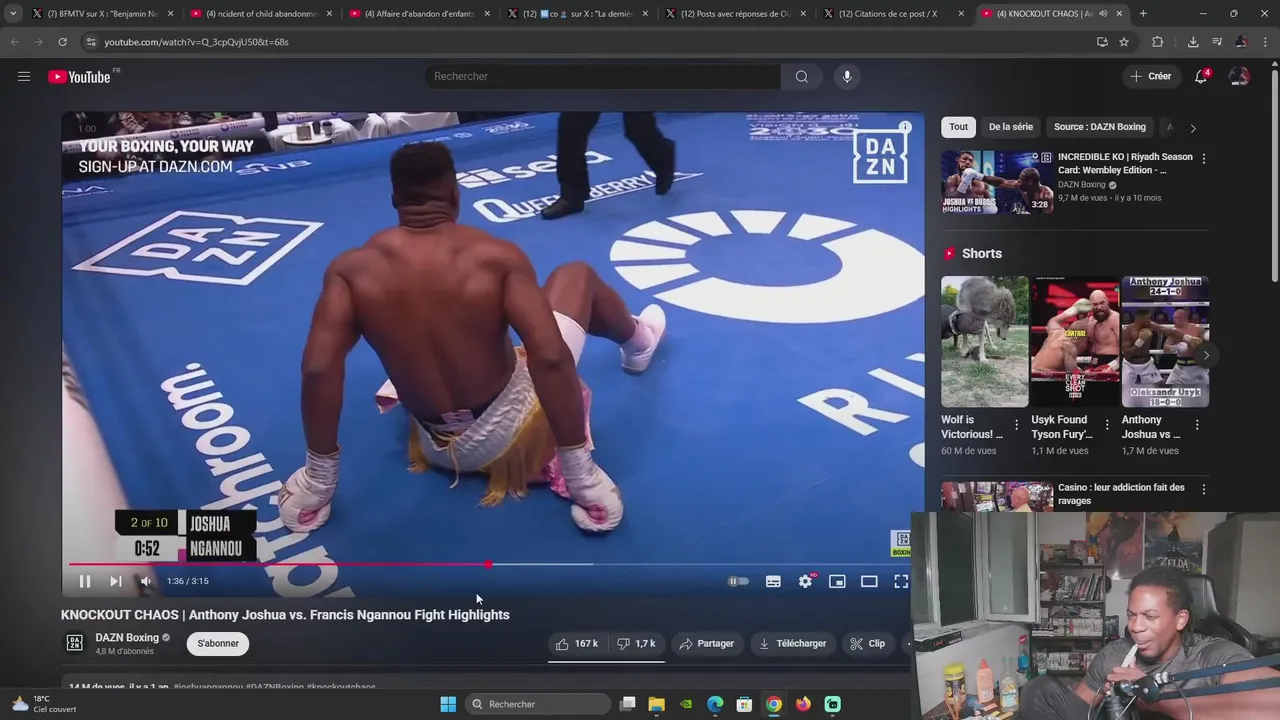Viewport: 1280px width, 720px height.
Task: Select the Source : DAZN Boxing chip
Action: click(1100, 127)
